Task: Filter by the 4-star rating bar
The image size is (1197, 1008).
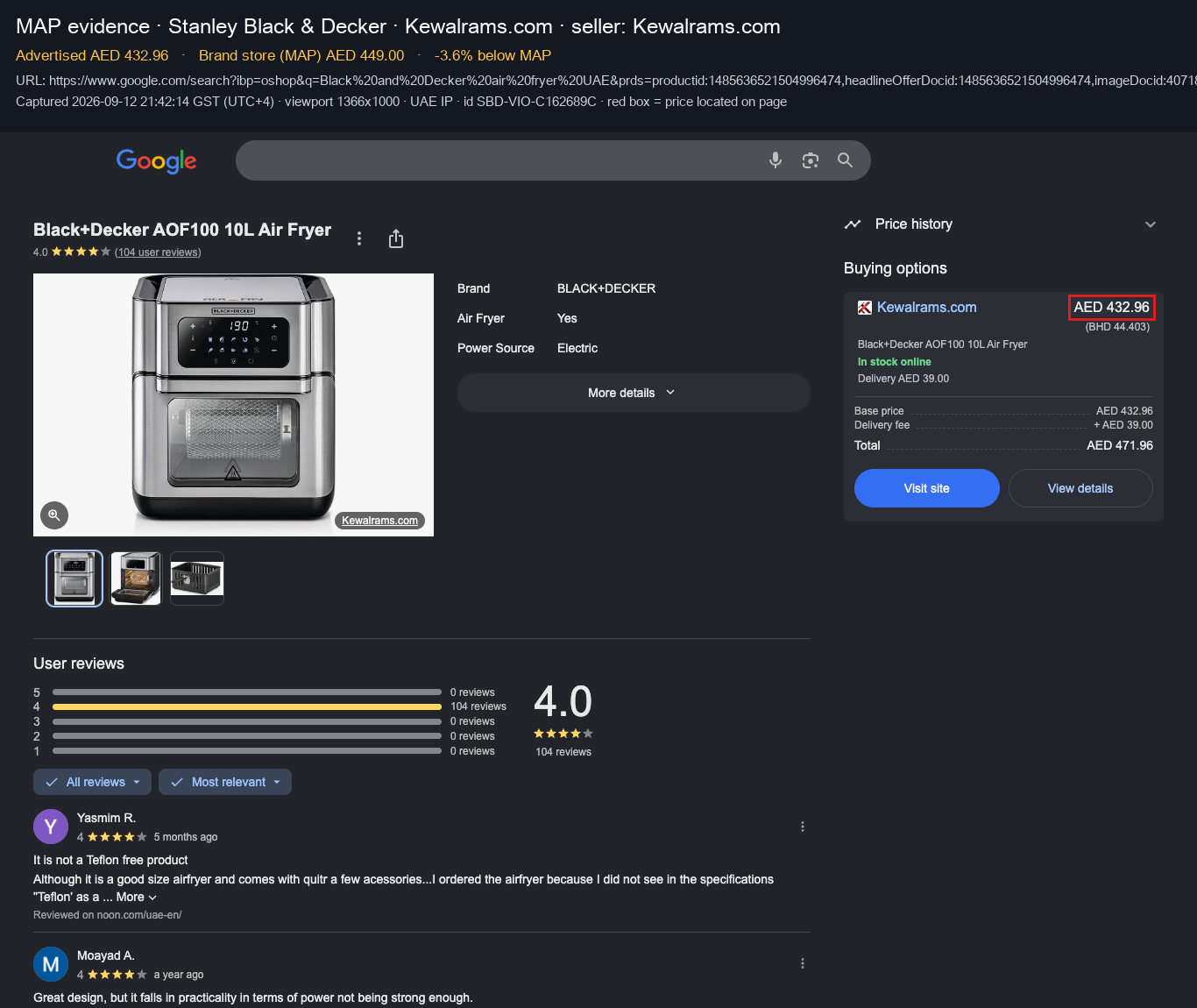Action: coord(247,706)
